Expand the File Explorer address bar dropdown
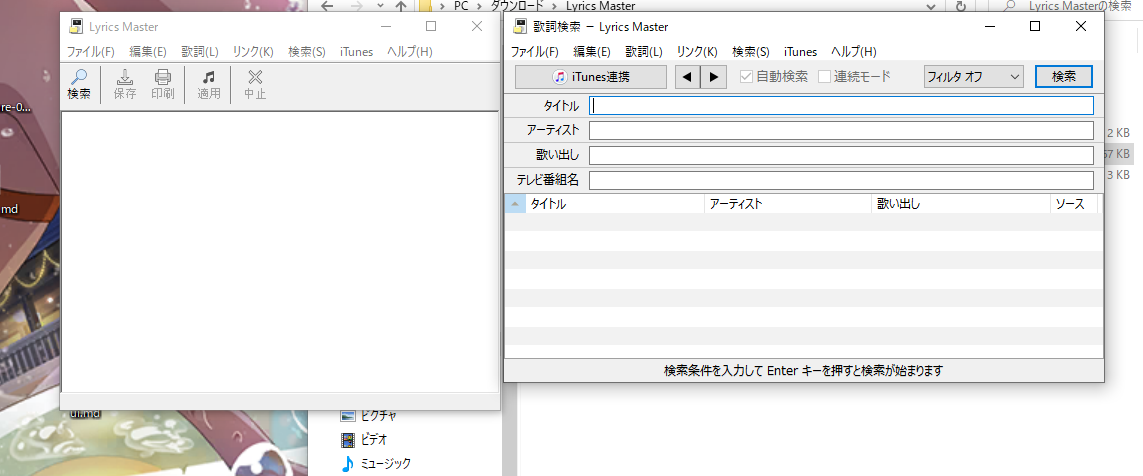1143x476 pixels. 931,6
